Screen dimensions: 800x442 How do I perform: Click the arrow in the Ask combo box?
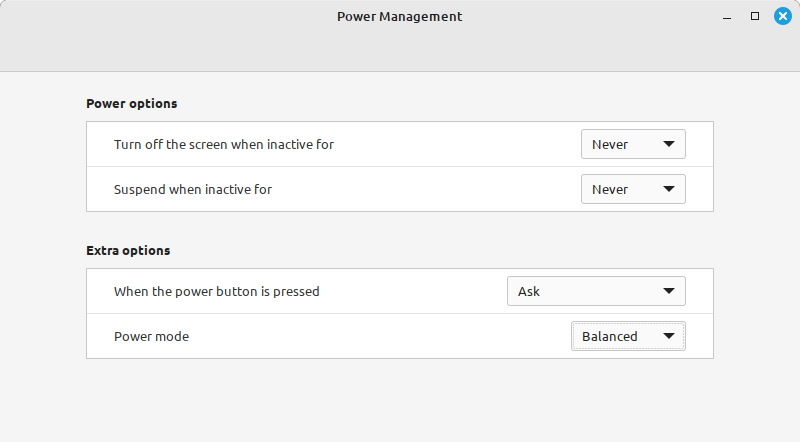pos(668,291)
